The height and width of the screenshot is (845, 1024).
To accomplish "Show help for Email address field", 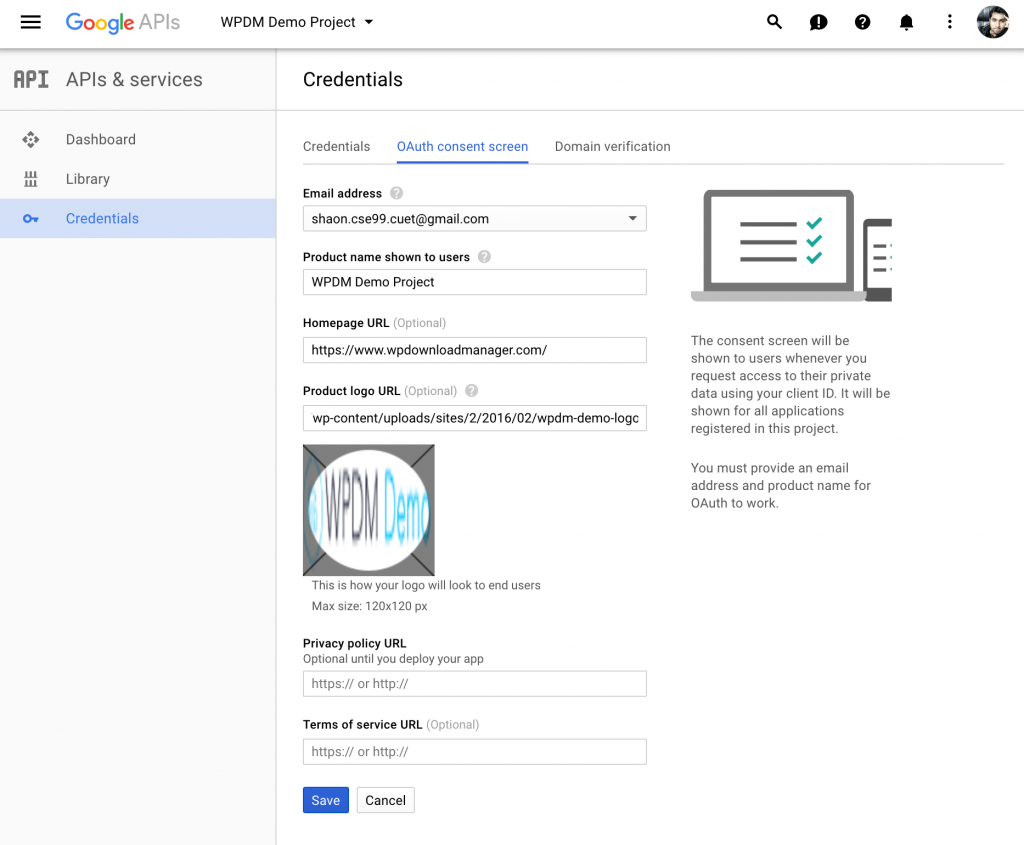I will point(396,193).
